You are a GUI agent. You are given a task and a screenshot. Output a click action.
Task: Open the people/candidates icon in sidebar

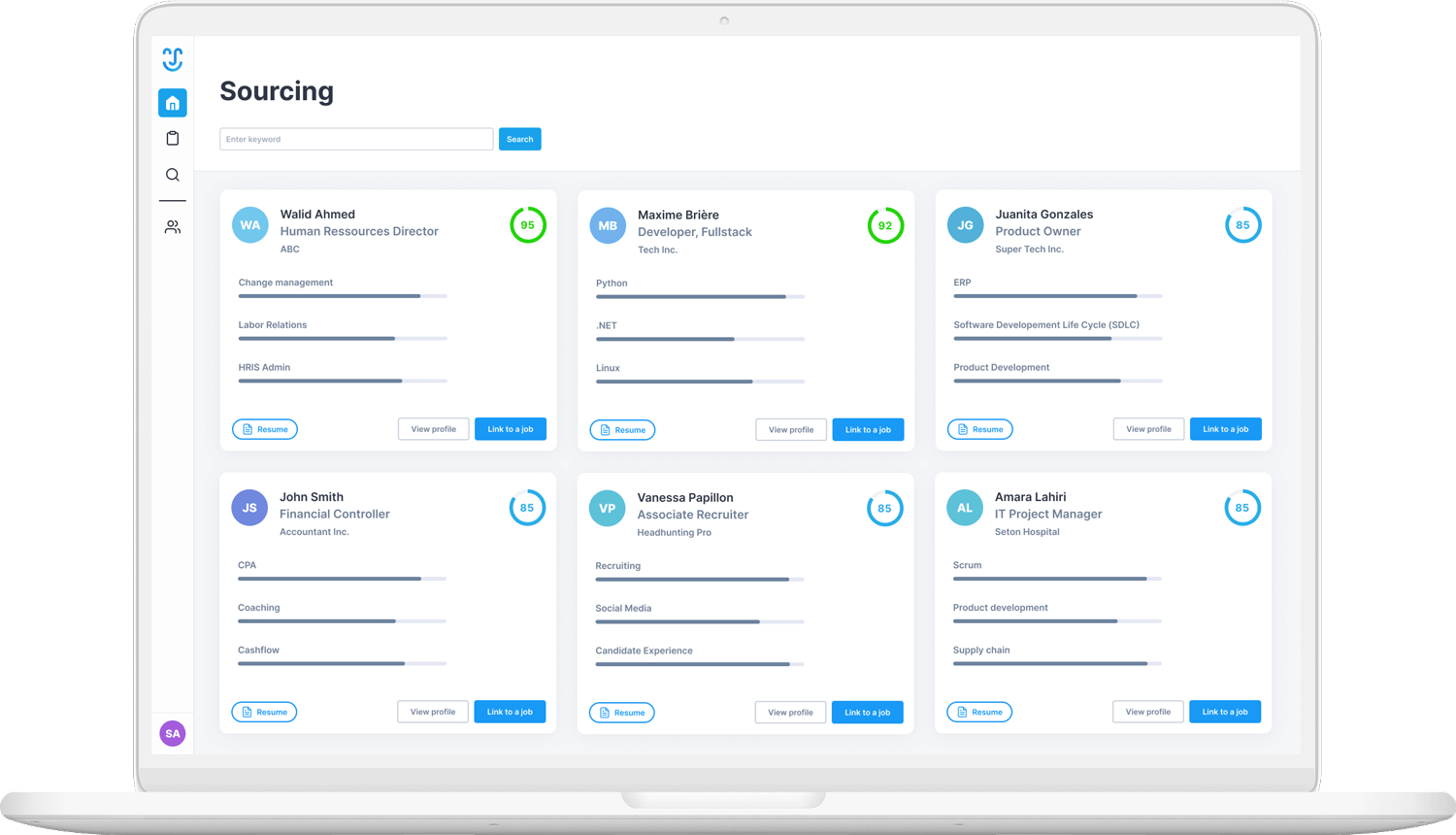(173, 227)
